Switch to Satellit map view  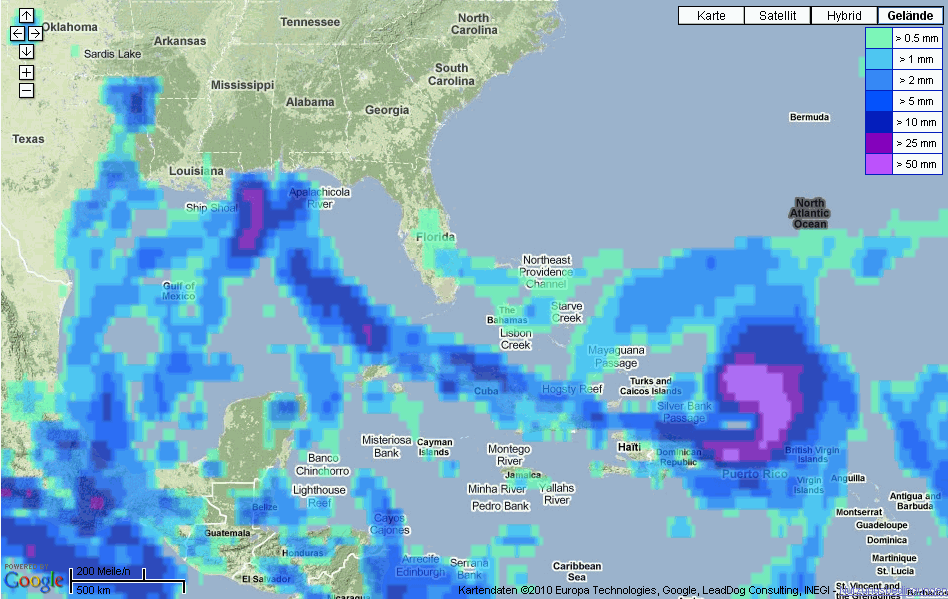point(777,15)
